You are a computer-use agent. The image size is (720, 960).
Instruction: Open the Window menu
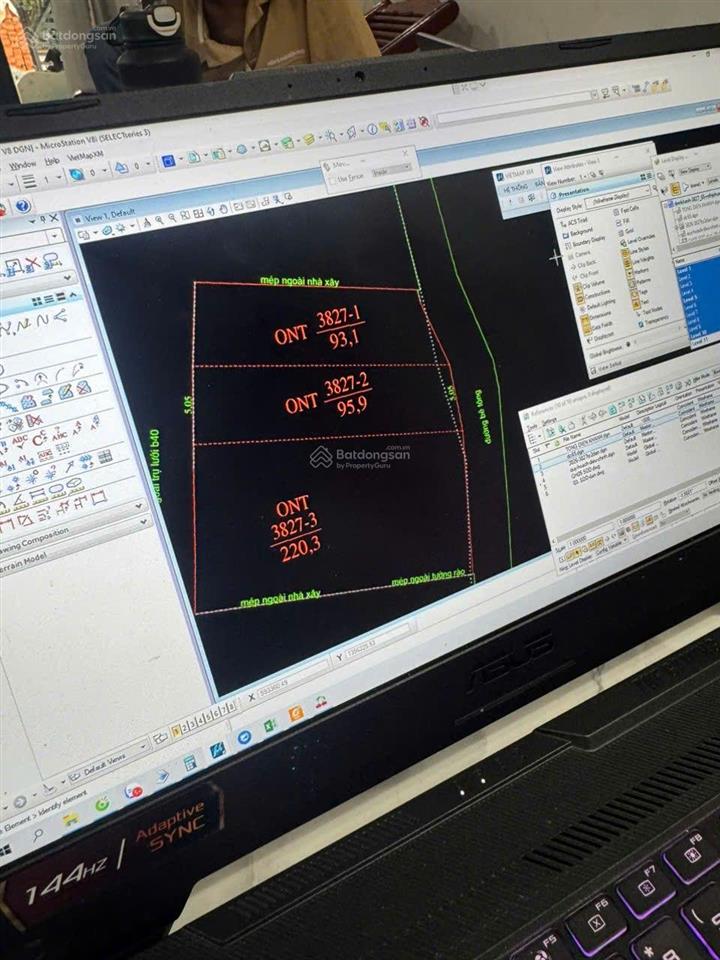(23, 165)
